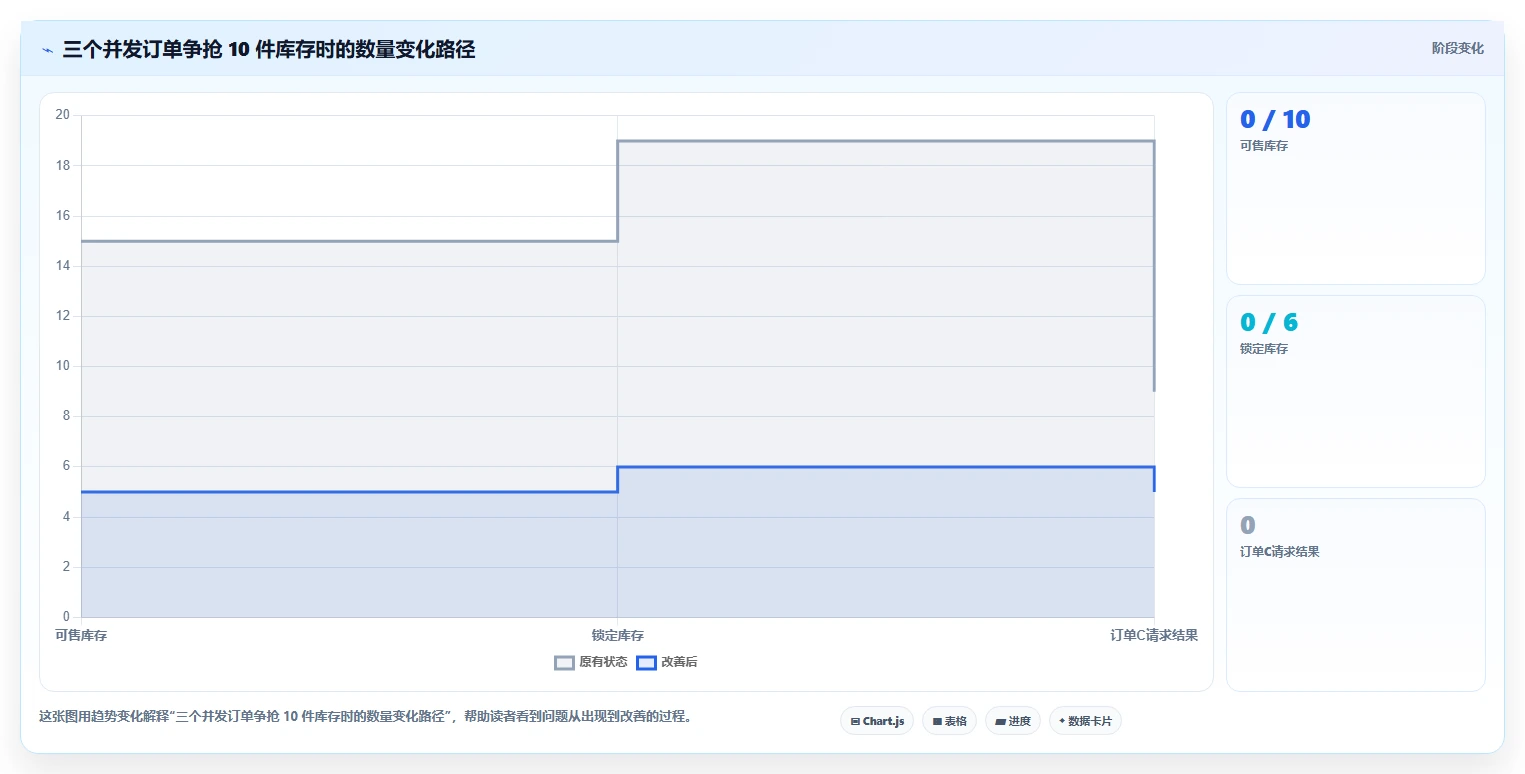Click the 锁定库存 x-axis label
The width and height of the screenshot is (1525, 774).
pyautogui.click(x=617, y=635)
